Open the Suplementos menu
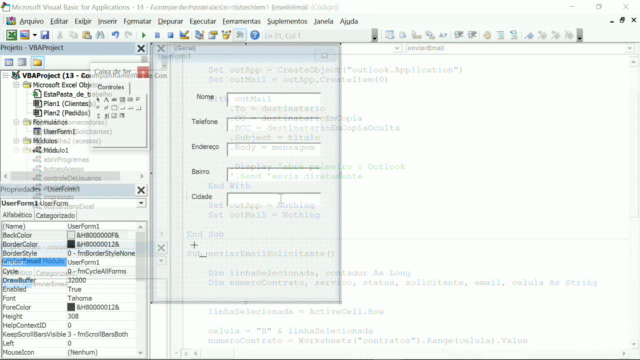The image size is (640, 360). pos(287,21)
